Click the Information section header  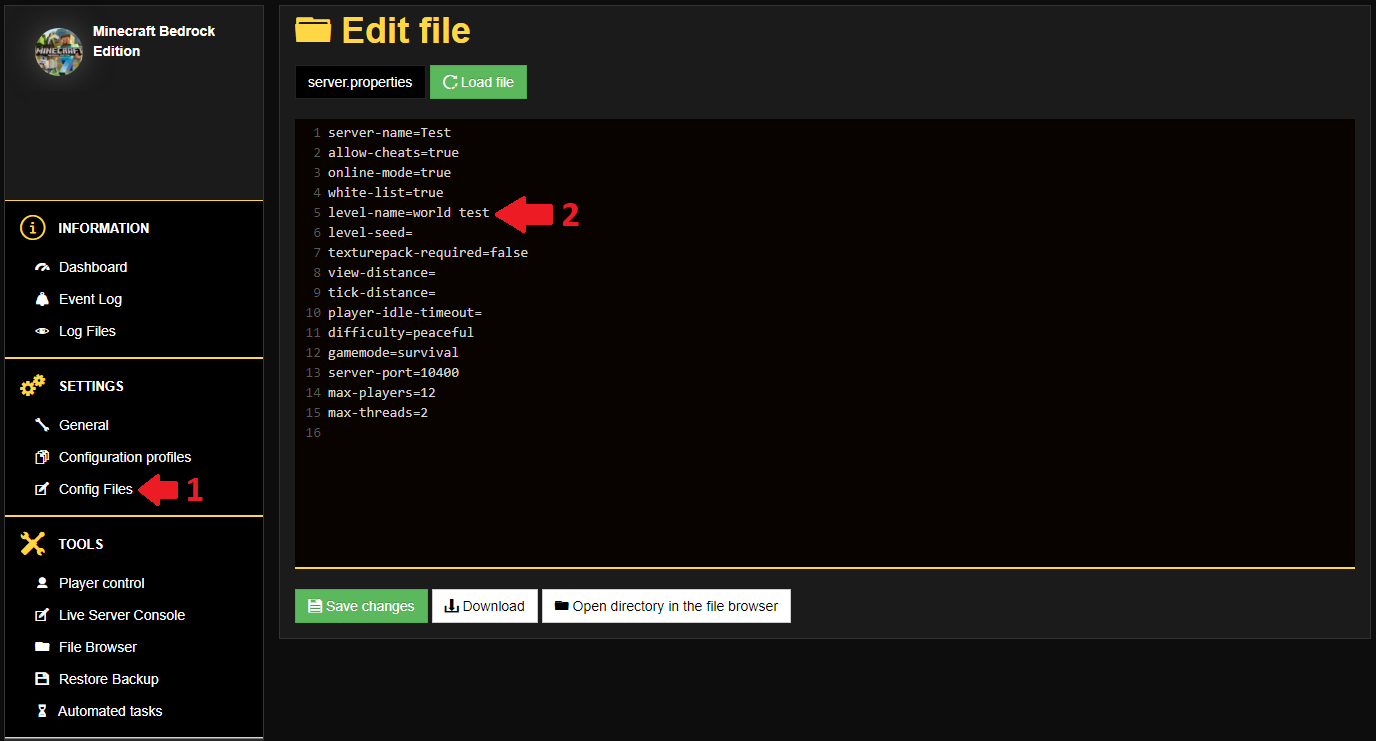coord(103,228)
